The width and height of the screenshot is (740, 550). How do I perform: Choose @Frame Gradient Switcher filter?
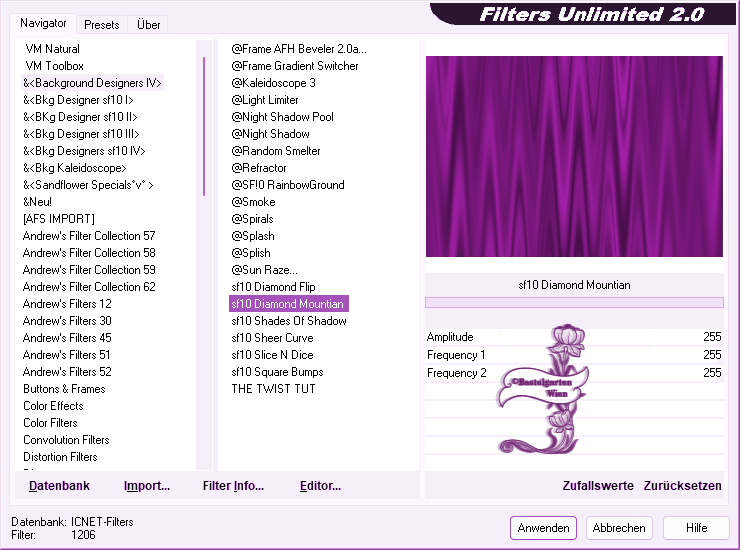tap(294, 66)
